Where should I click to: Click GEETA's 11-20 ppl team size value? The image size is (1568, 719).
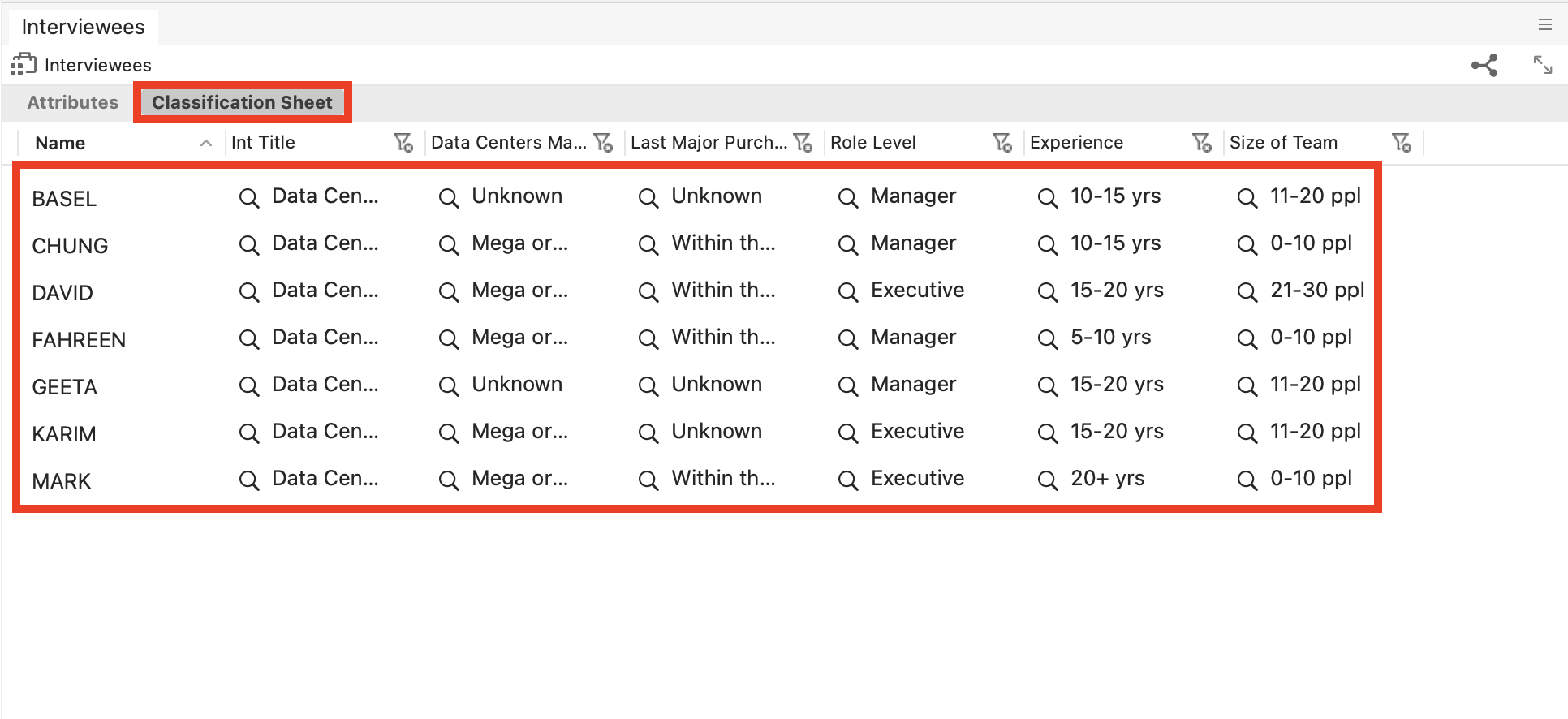pyautogui.click(x=1316, y=385)
